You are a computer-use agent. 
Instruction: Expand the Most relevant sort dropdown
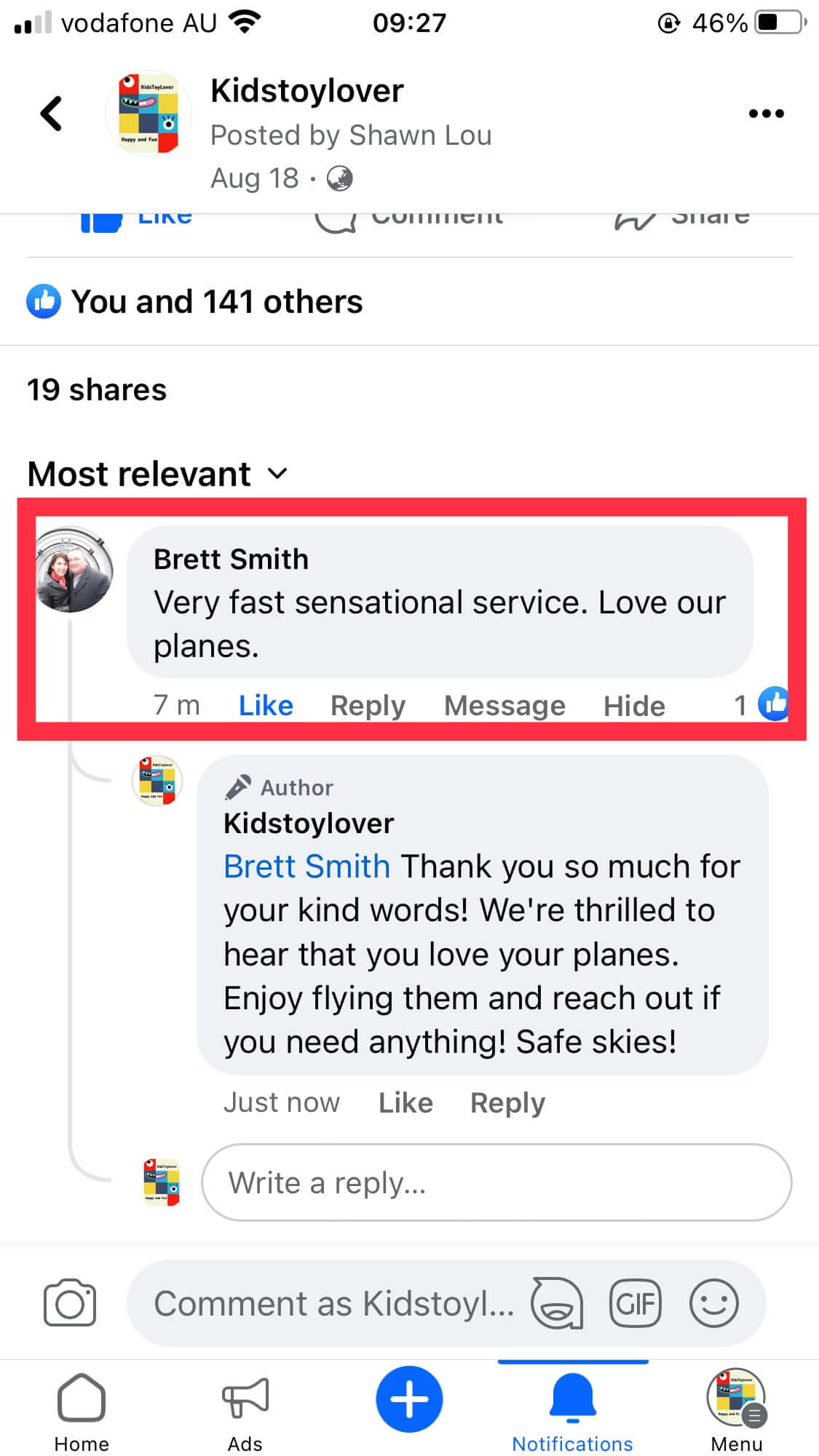157,474
